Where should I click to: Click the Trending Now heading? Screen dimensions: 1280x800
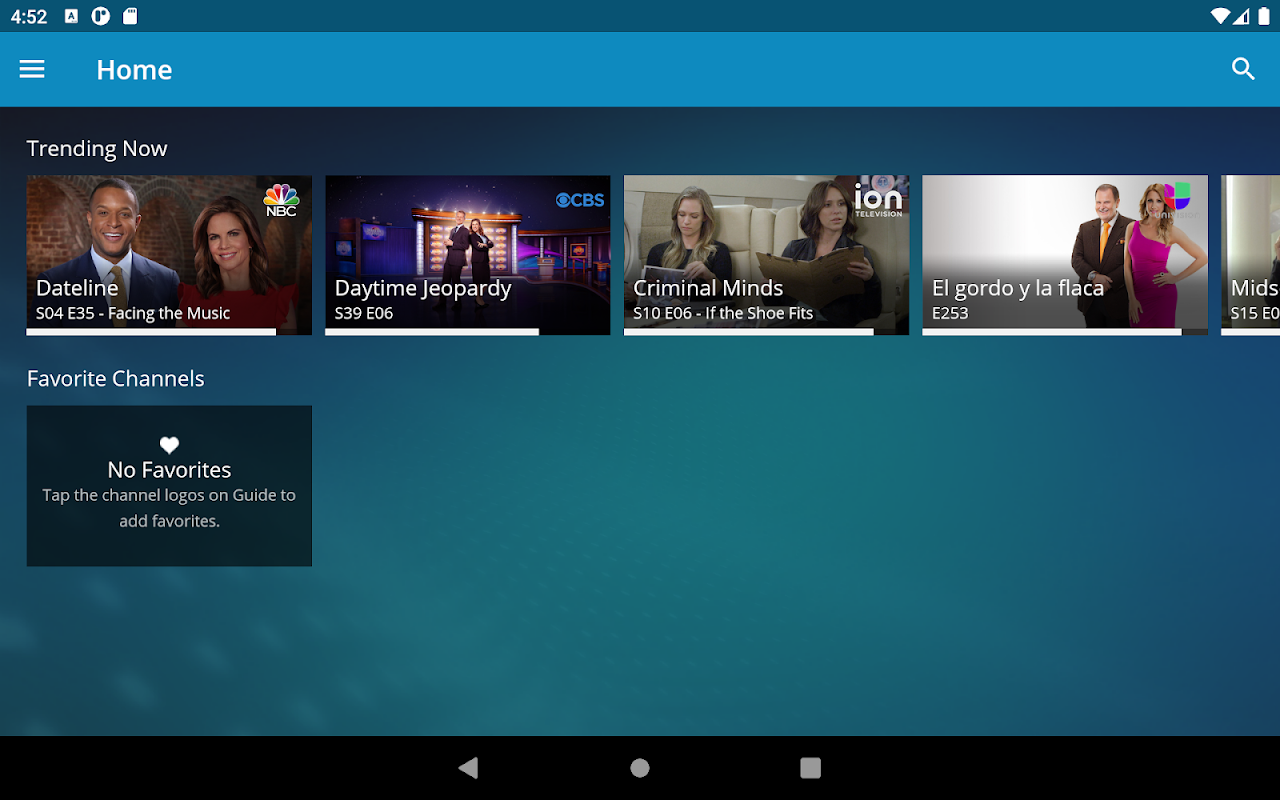point(97,149)
